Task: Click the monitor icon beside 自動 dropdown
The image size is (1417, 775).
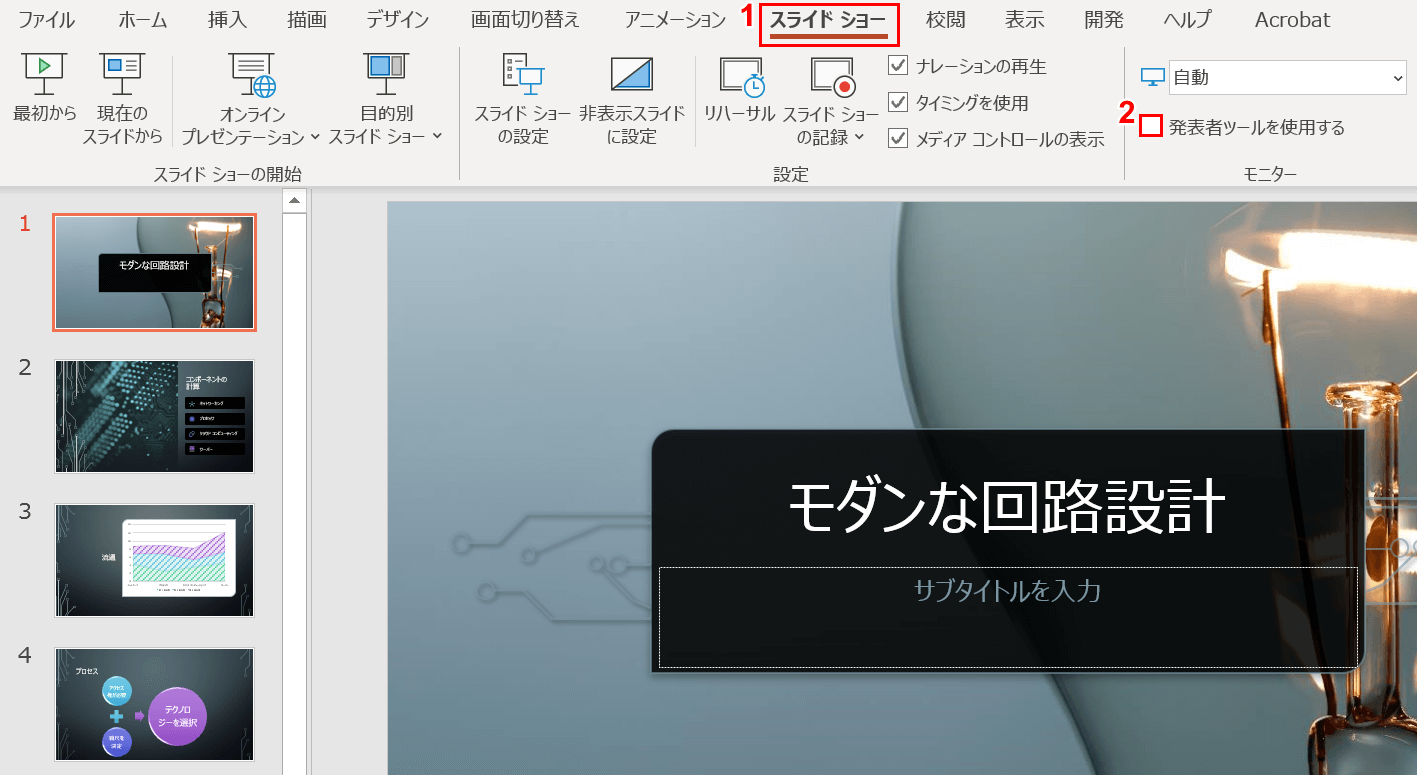Action: tap(1153, 77)
